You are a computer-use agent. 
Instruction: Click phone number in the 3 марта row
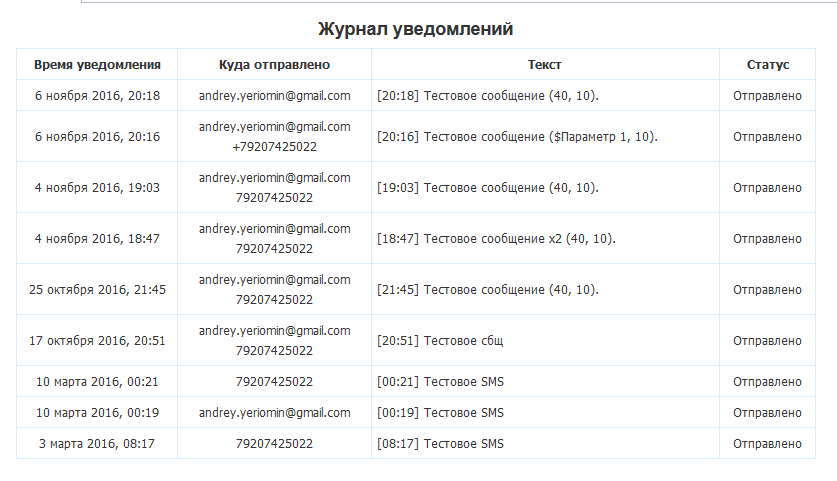click(x=274, y=444)
